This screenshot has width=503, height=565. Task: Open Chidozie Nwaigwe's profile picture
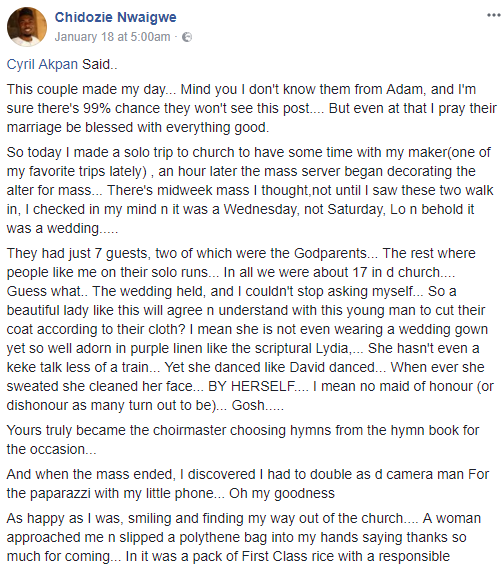coord(27,27)
